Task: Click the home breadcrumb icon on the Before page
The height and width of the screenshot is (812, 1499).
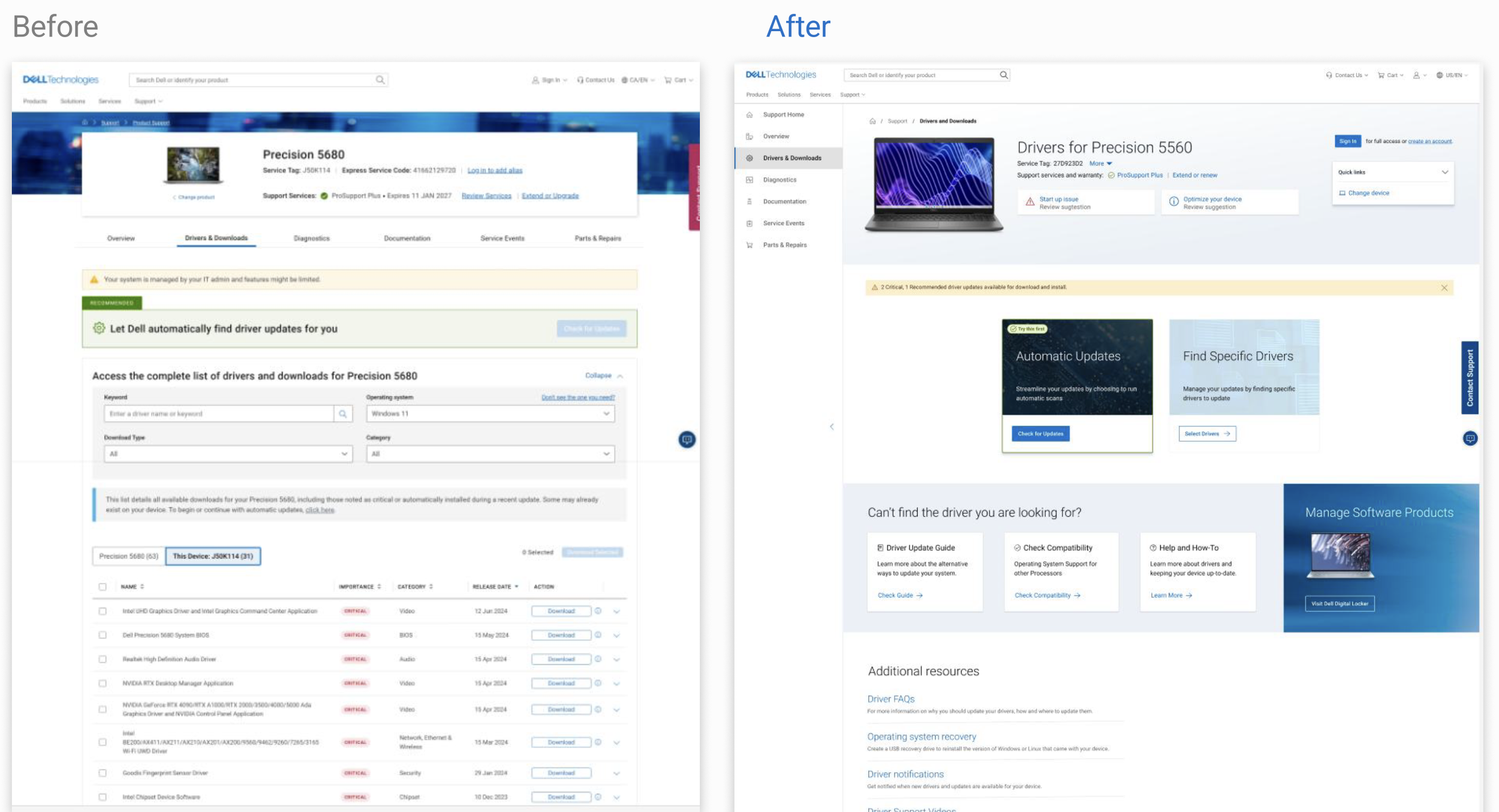Action: (x=85, y=122)
